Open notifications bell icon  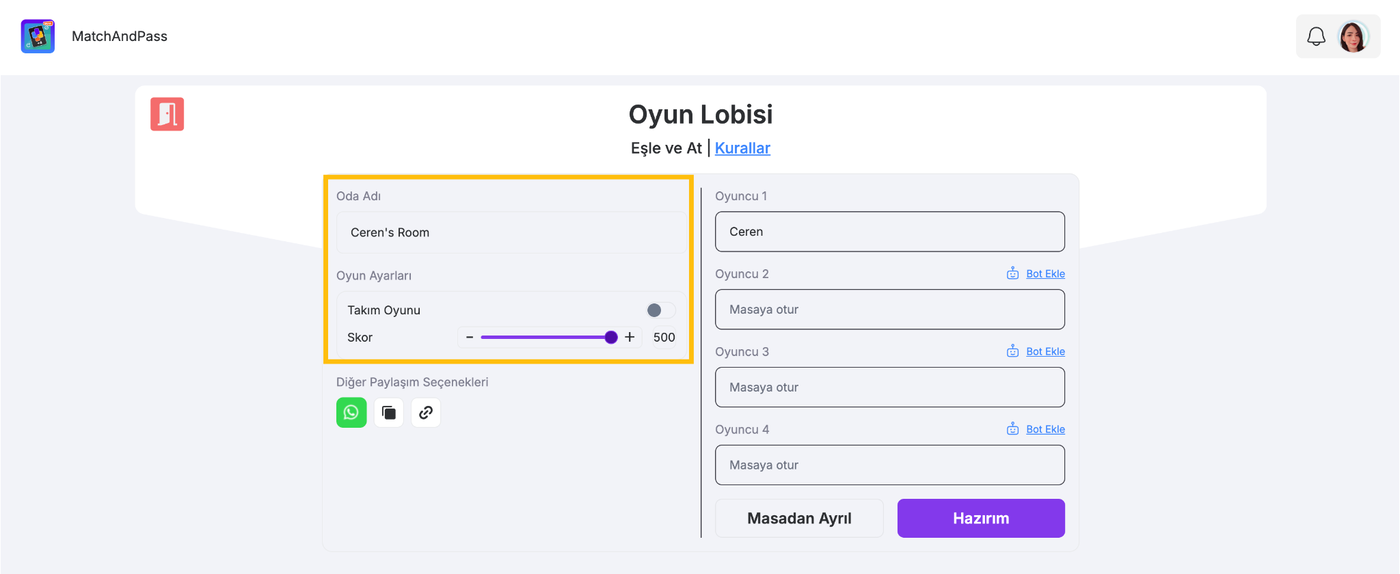[x=1316, y=37]
